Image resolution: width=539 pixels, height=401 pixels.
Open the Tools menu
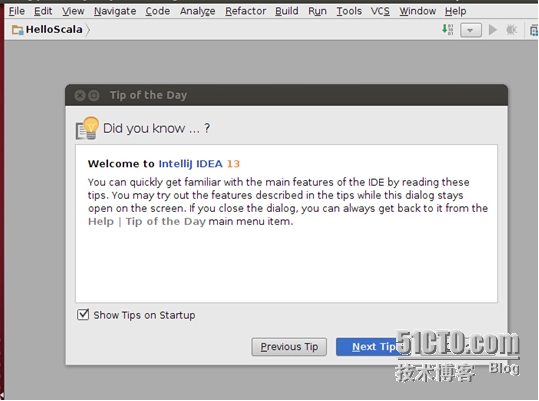pyautogui.click(x=349, y=11)
